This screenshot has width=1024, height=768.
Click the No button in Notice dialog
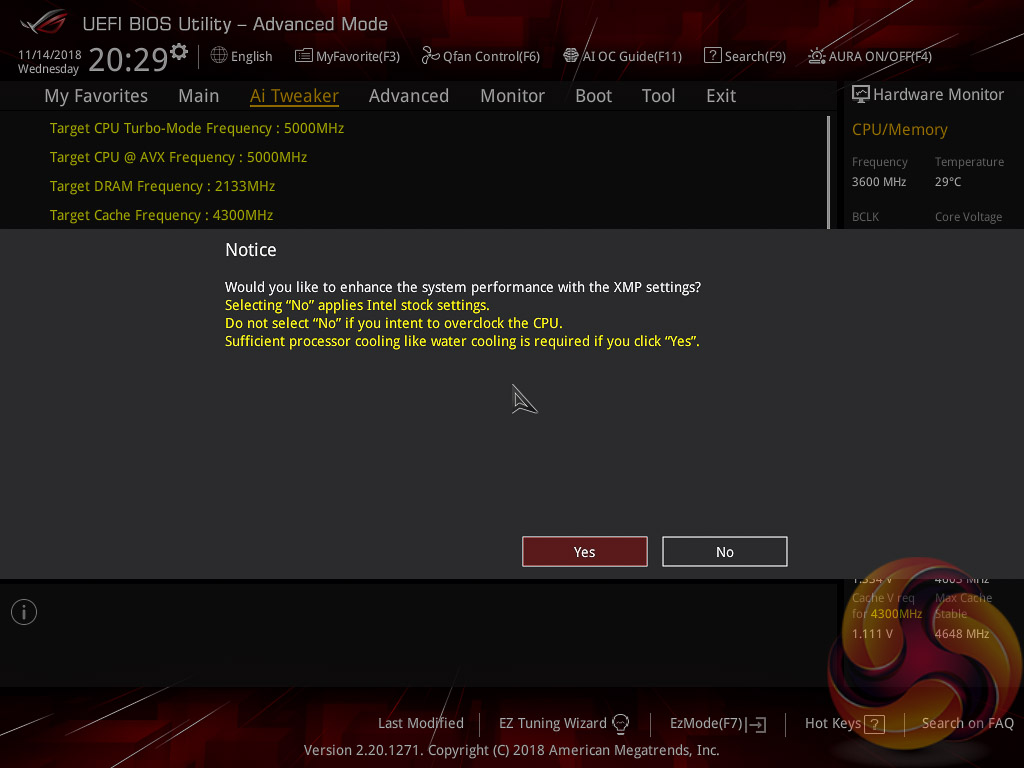pos(724,552)
